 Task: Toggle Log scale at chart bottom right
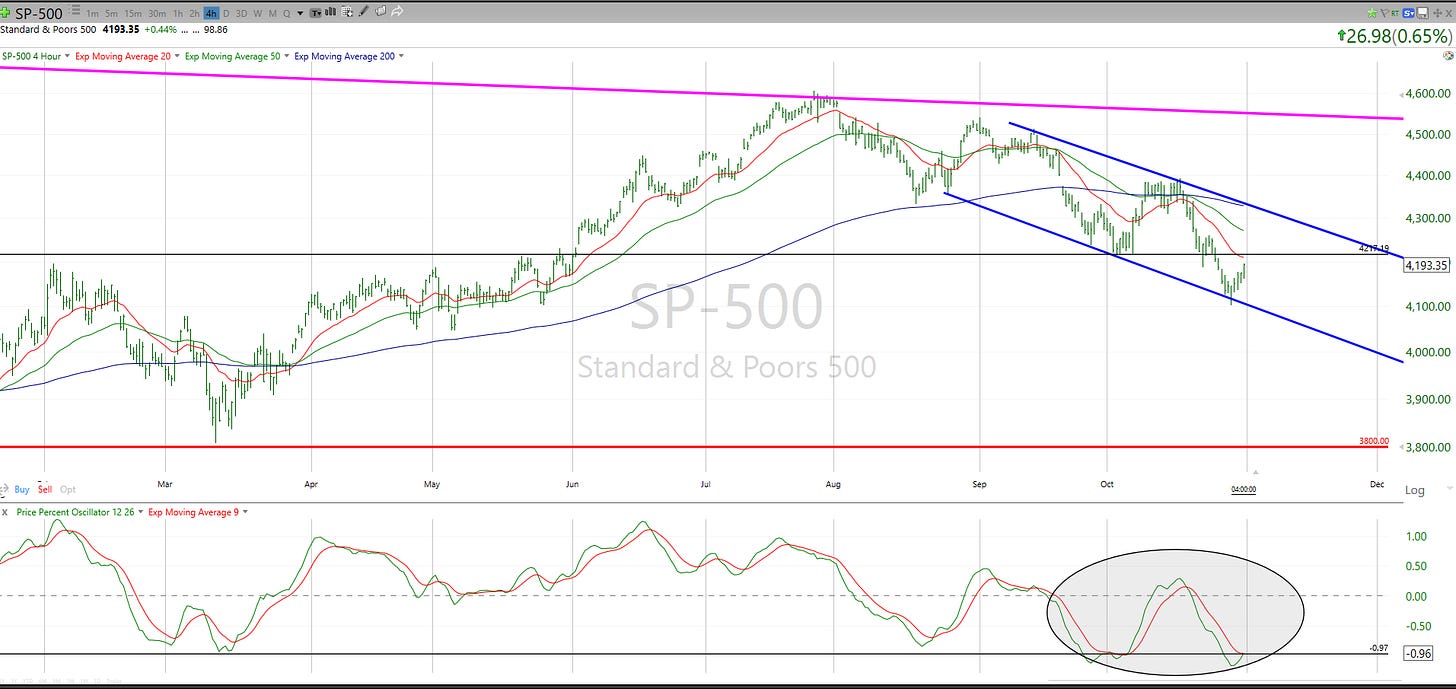(1414, 490)
